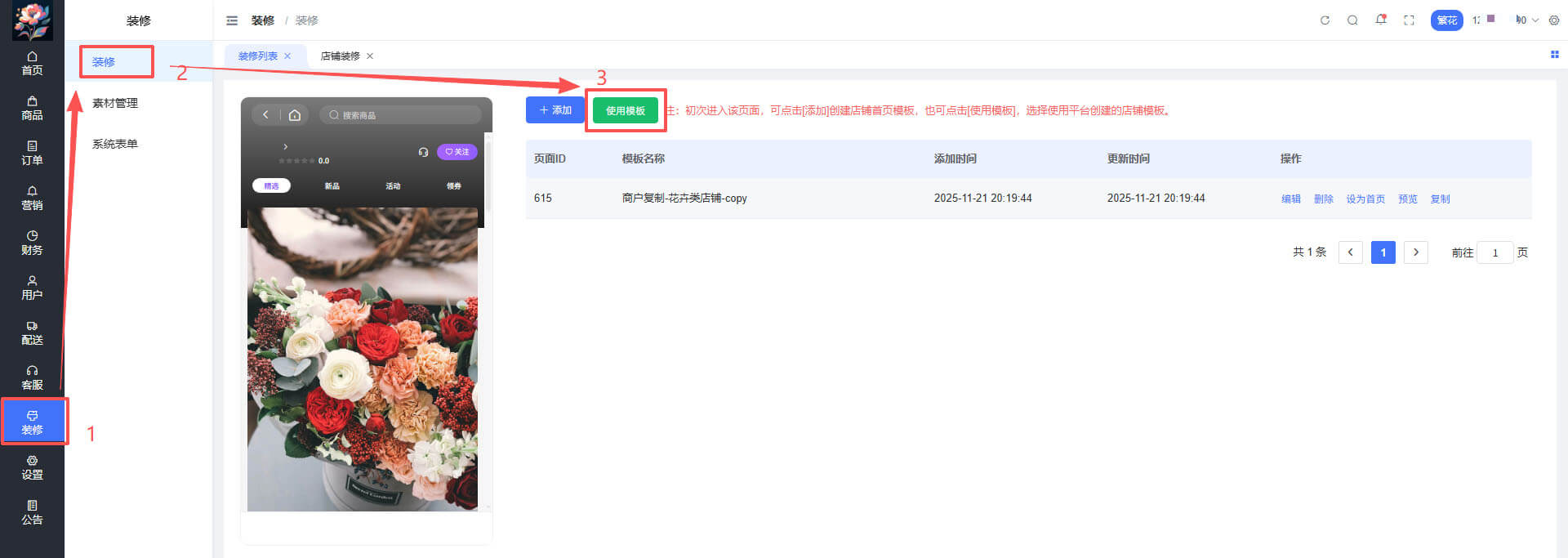Open 首页 in the left sidebar
This screenshot has height=558, width=1568.
point(32,63)
